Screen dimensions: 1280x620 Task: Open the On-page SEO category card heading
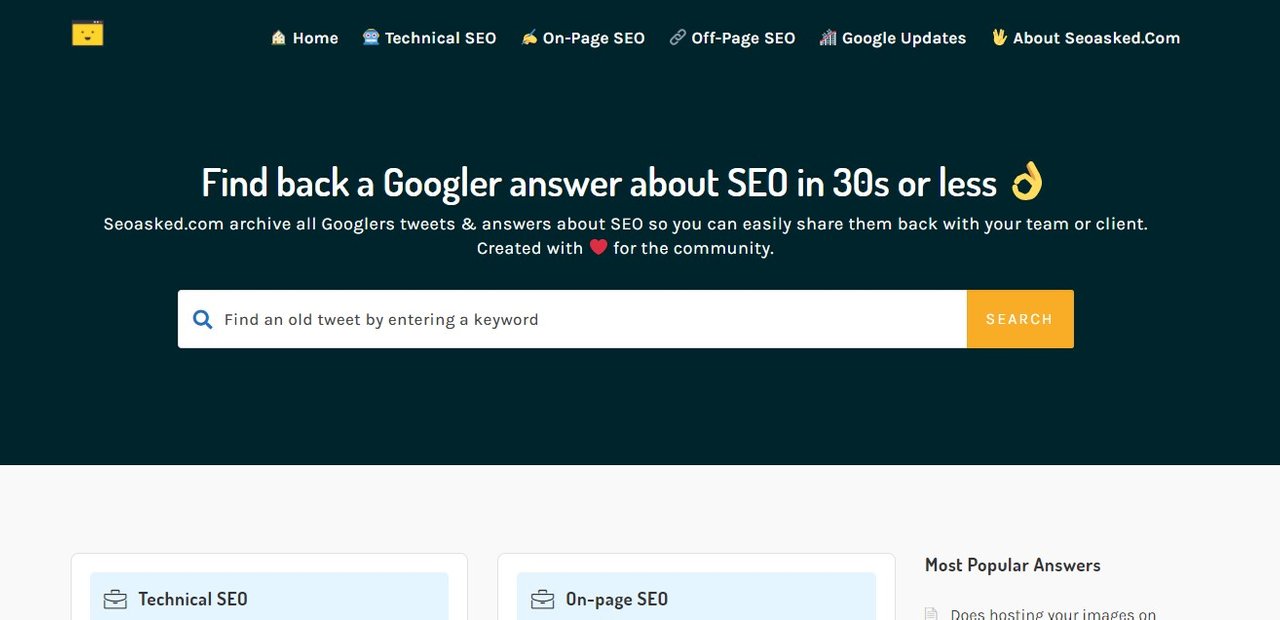tap(617, 599)
